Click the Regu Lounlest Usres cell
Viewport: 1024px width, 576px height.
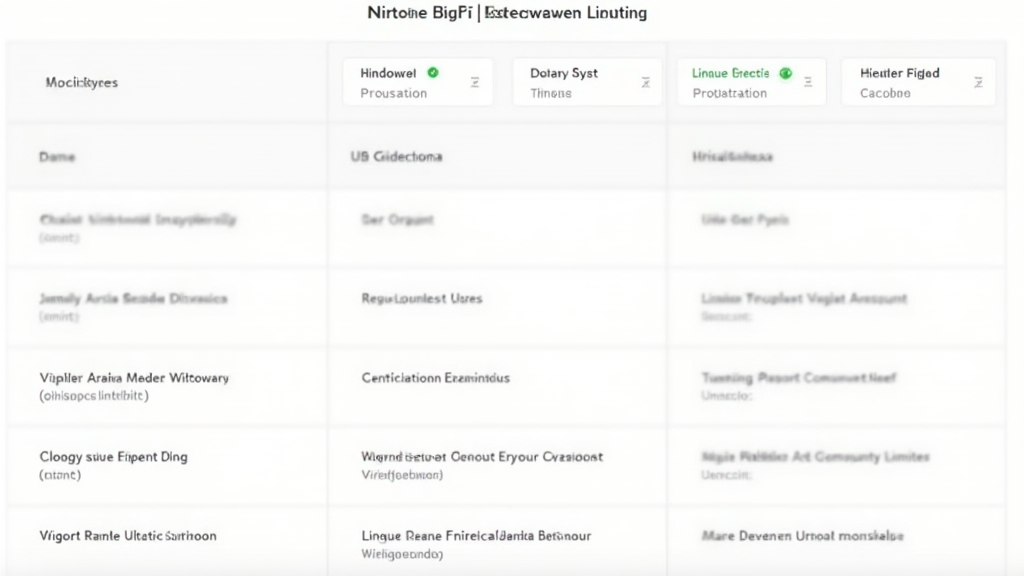pyautogui.click(x=421, y=298)
